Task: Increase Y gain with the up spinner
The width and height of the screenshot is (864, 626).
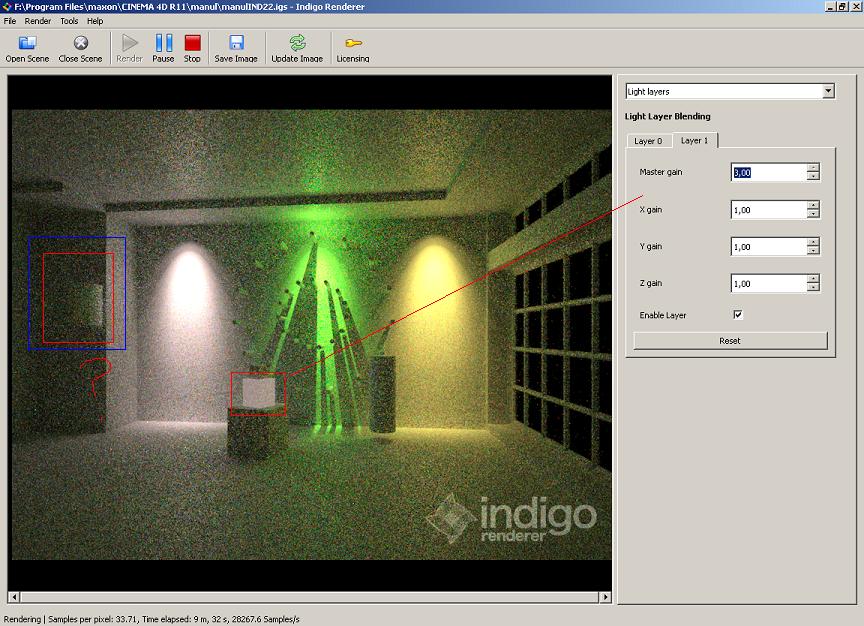Action: [x=813, y=242]
